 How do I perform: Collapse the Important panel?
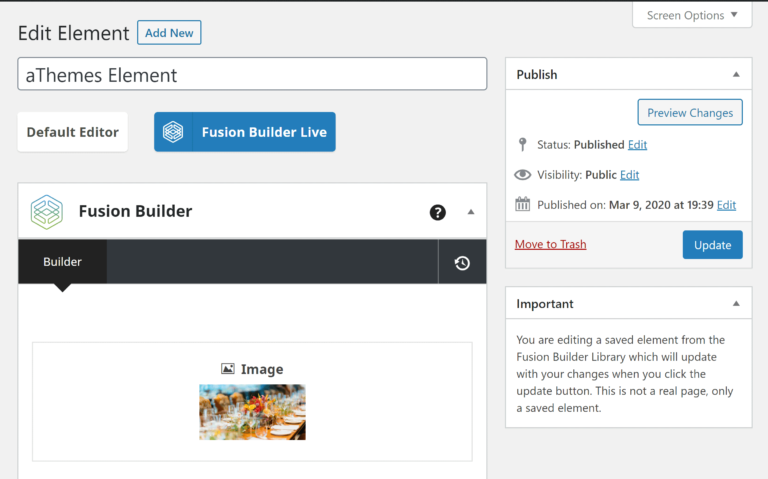736,304
